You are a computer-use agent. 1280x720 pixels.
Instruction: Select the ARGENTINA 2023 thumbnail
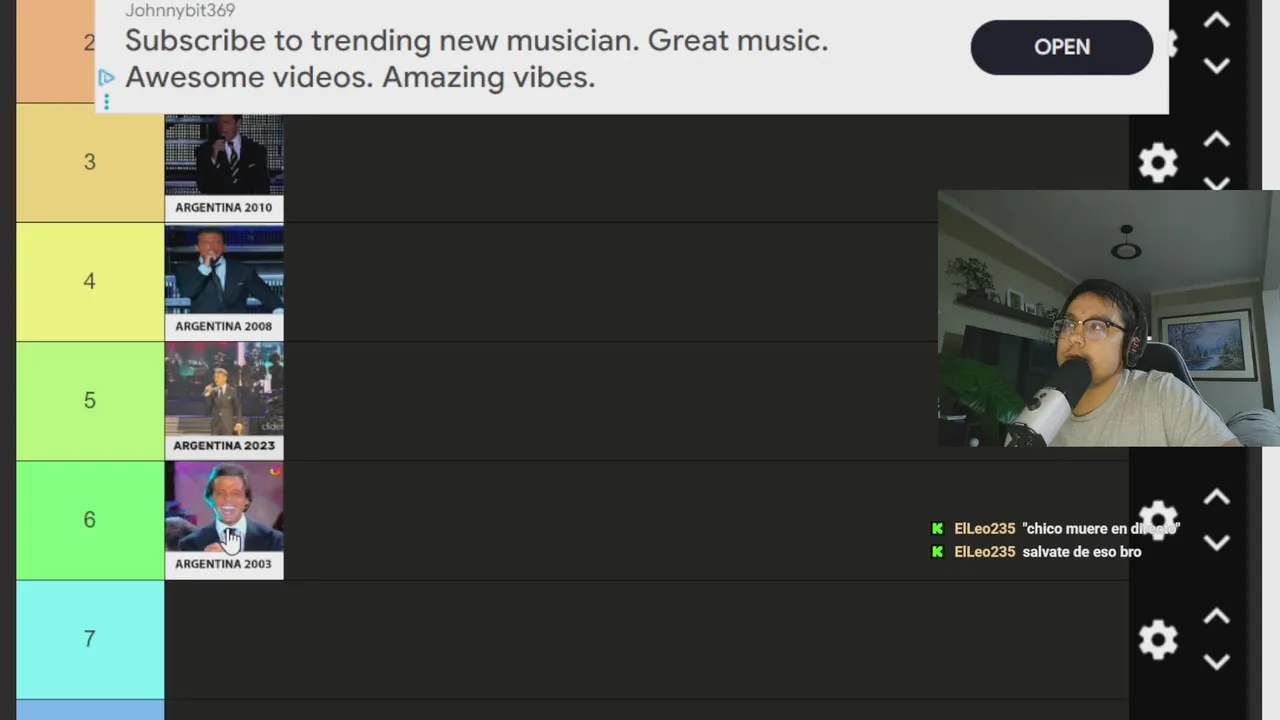coord(224,401)
